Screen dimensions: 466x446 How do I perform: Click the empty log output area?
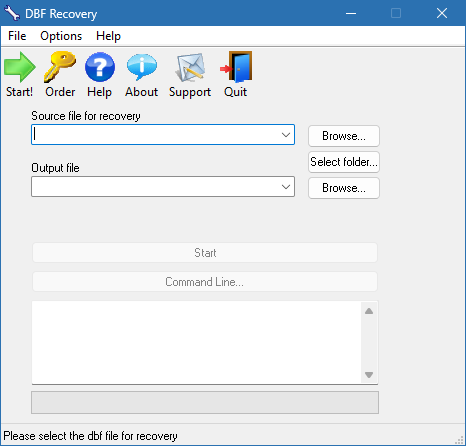(197, 342)
